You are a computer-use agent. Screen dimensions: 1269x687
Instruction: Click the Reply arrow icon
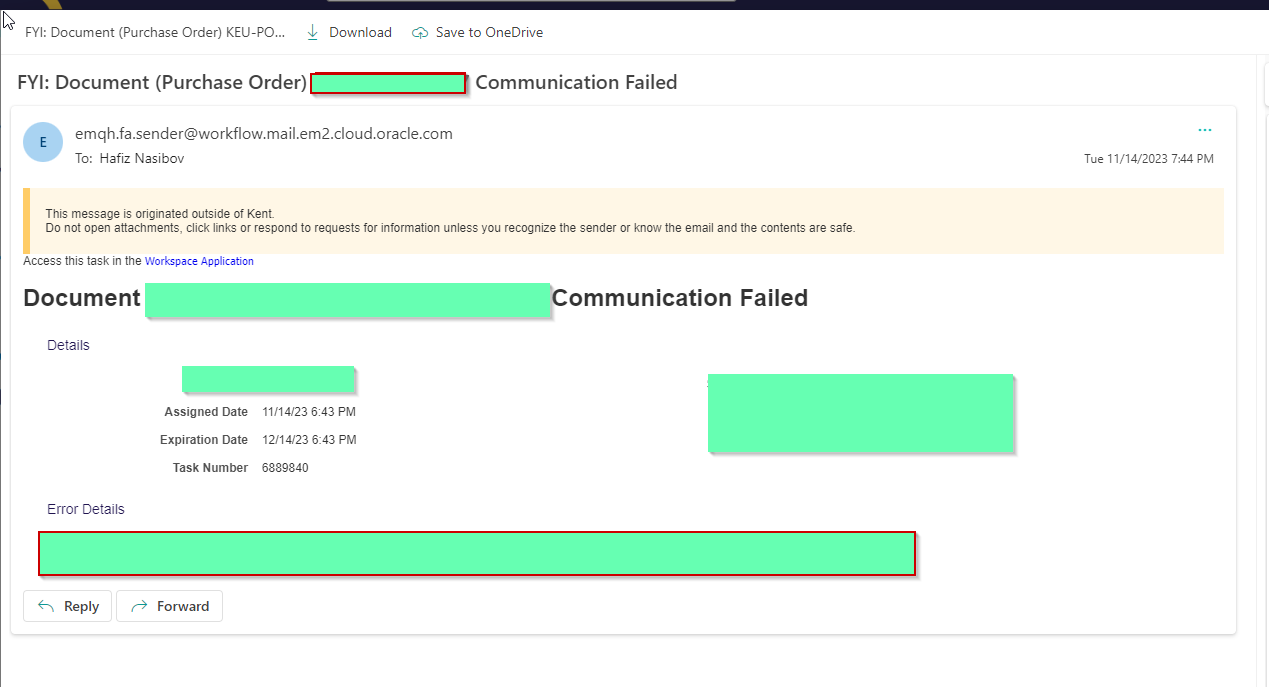(47, 606)
